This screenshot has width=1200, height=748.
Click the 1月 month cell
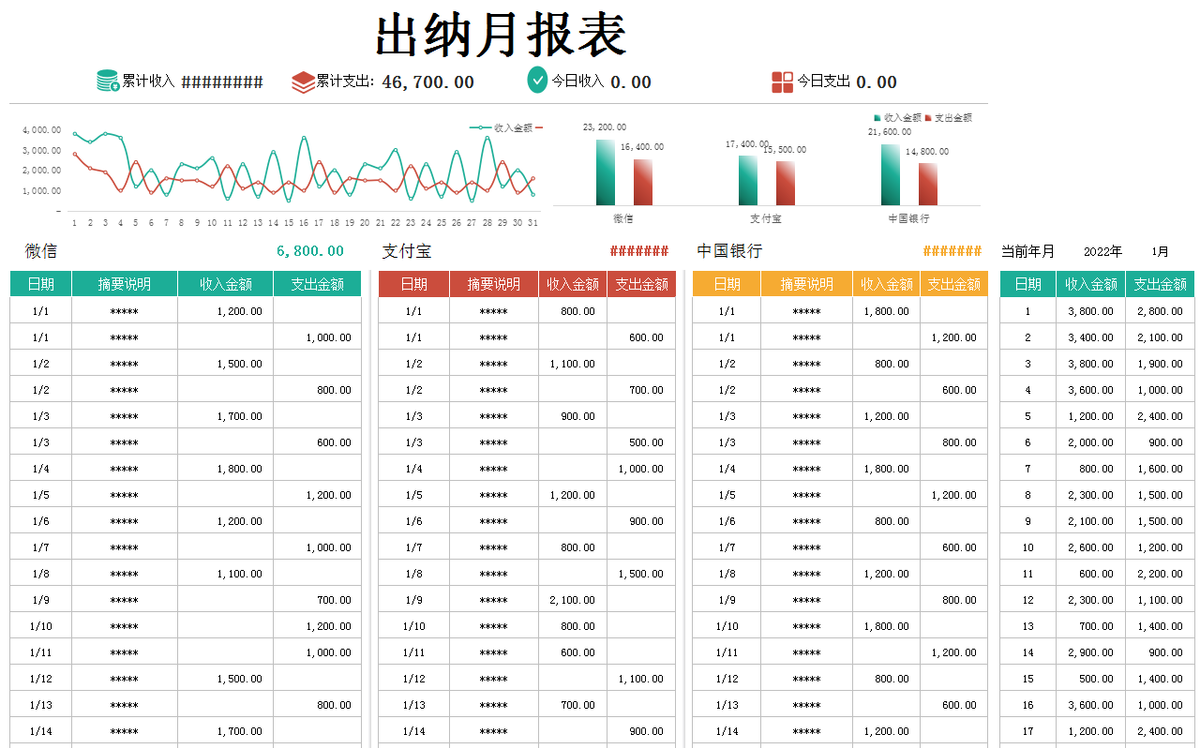[1160, 252]
